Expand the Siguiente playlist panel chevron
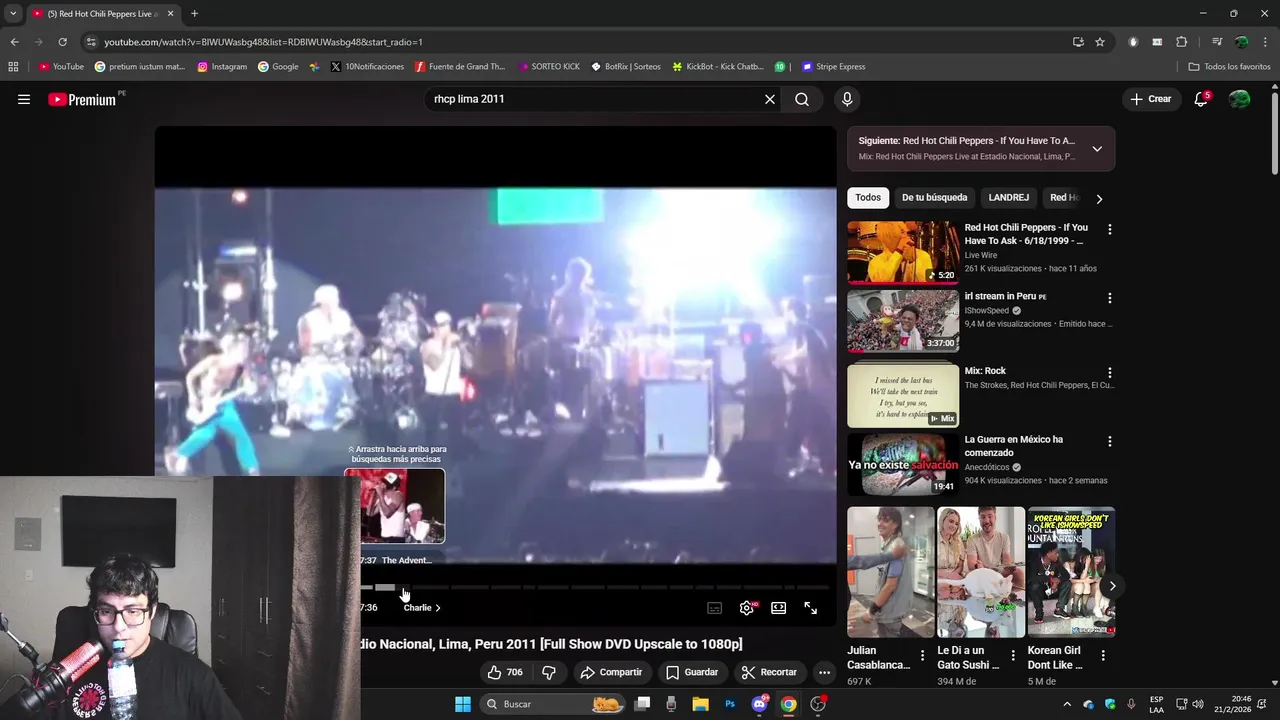1280x720 pixels. point(1097,149)
